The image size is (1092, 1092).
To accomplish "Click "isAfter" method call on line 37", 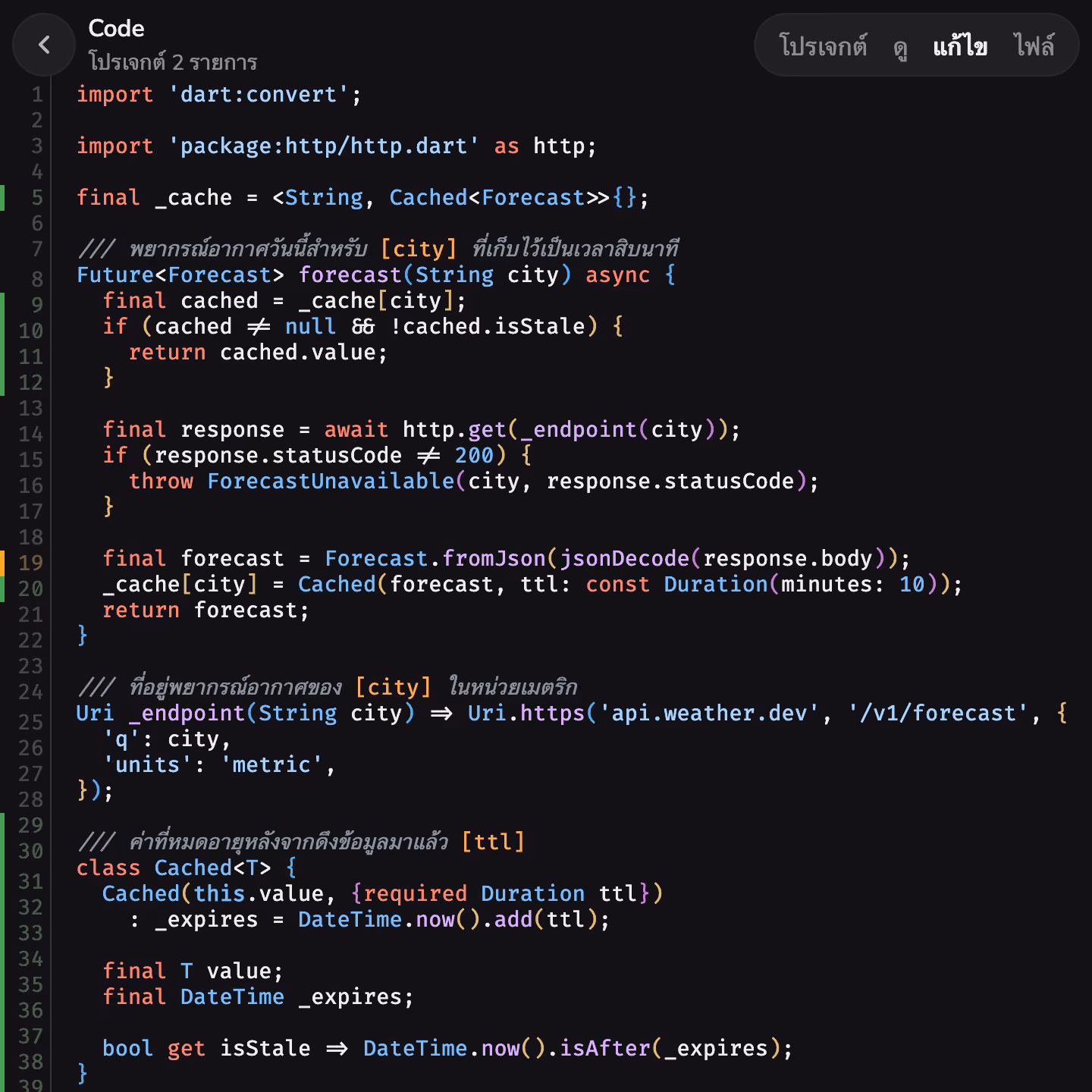I will click(604, 1049).
